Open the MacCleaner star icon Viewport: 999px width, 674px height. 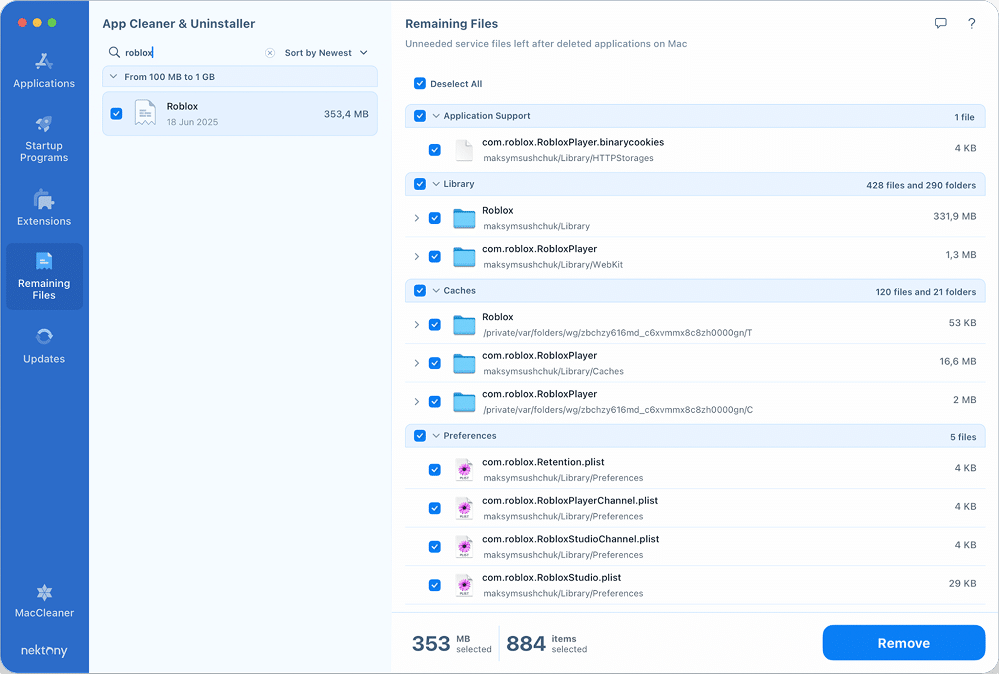(44, 592)
